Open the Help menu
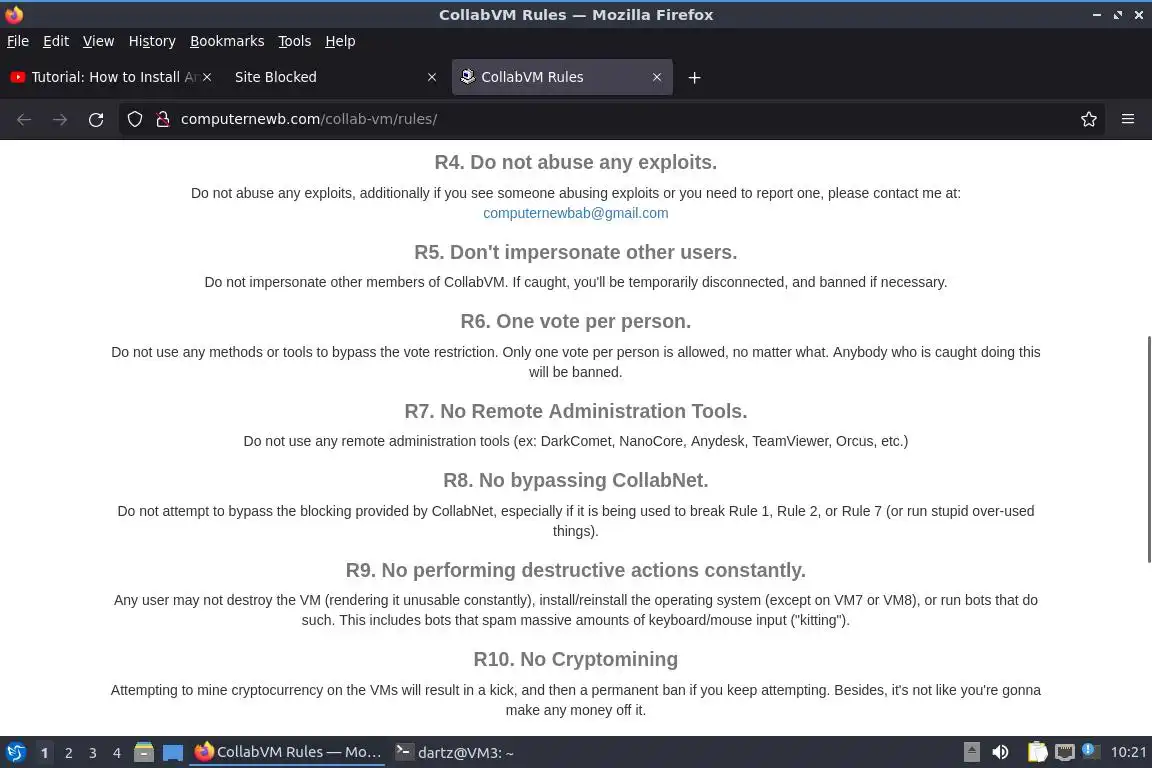This screenshot has width=1152, height=768. (x=340, y=41)
